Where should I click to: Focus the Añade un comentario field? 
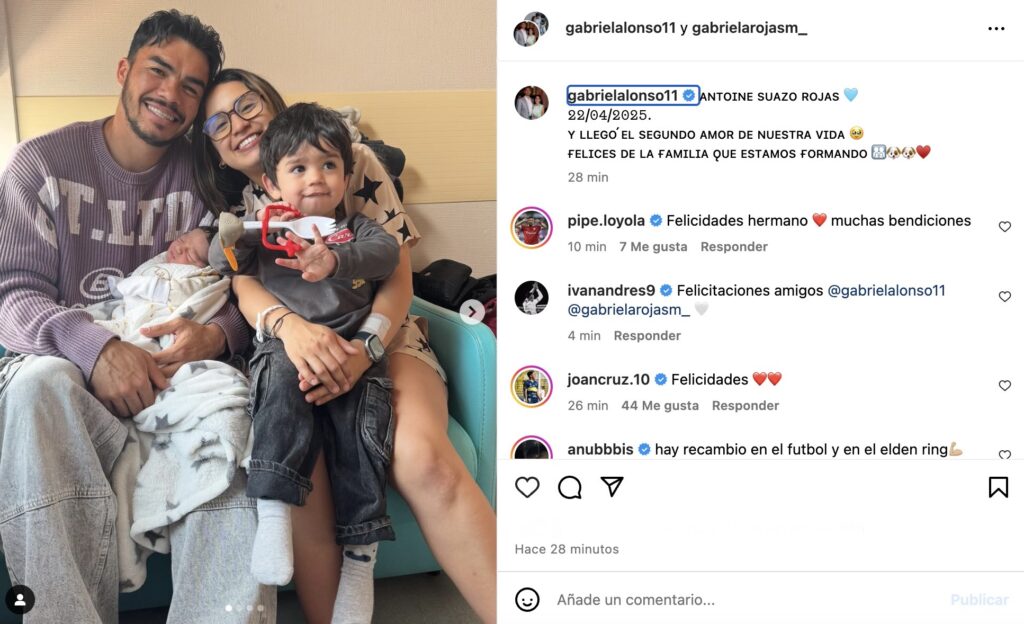click(744, 599)
